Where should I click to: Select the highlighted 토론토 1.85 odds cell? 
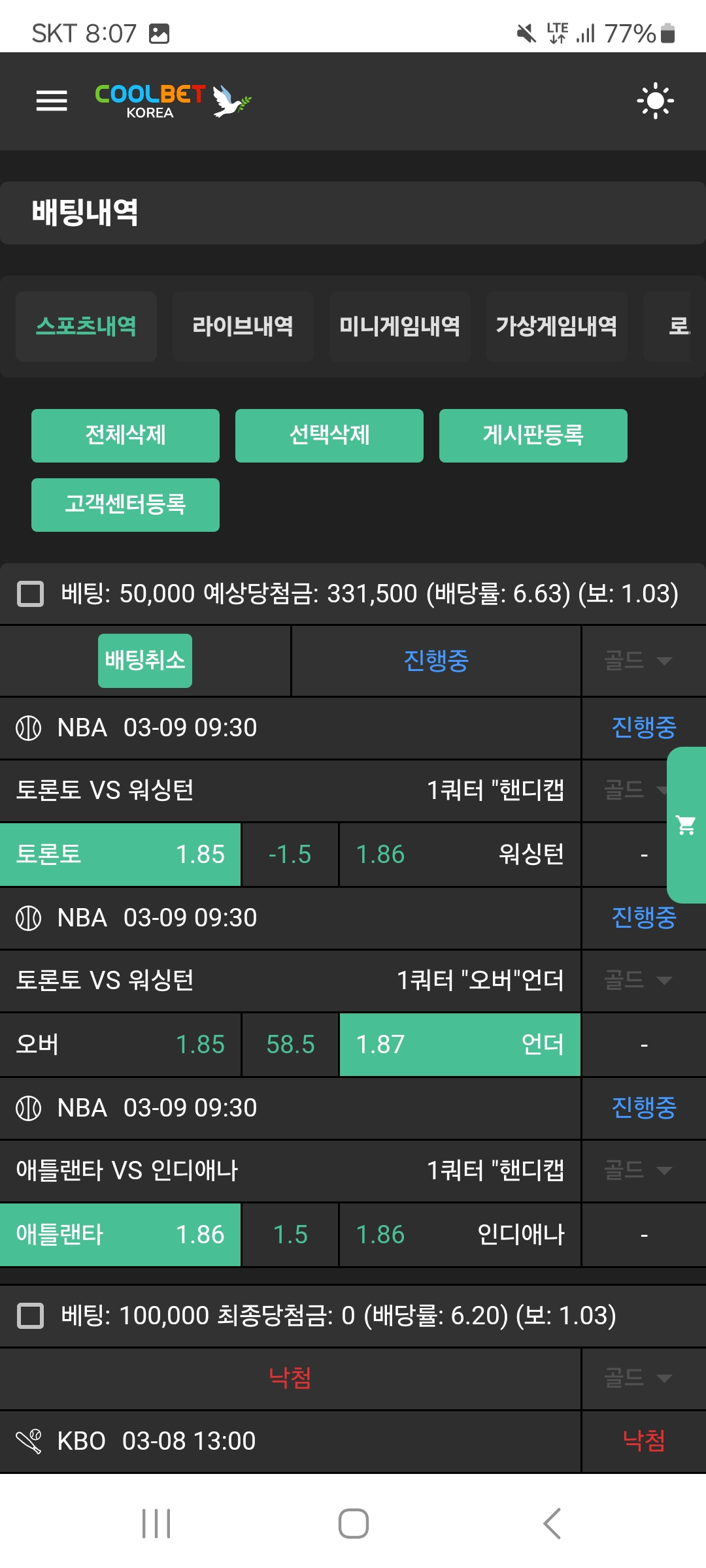[x=120, y=854]
